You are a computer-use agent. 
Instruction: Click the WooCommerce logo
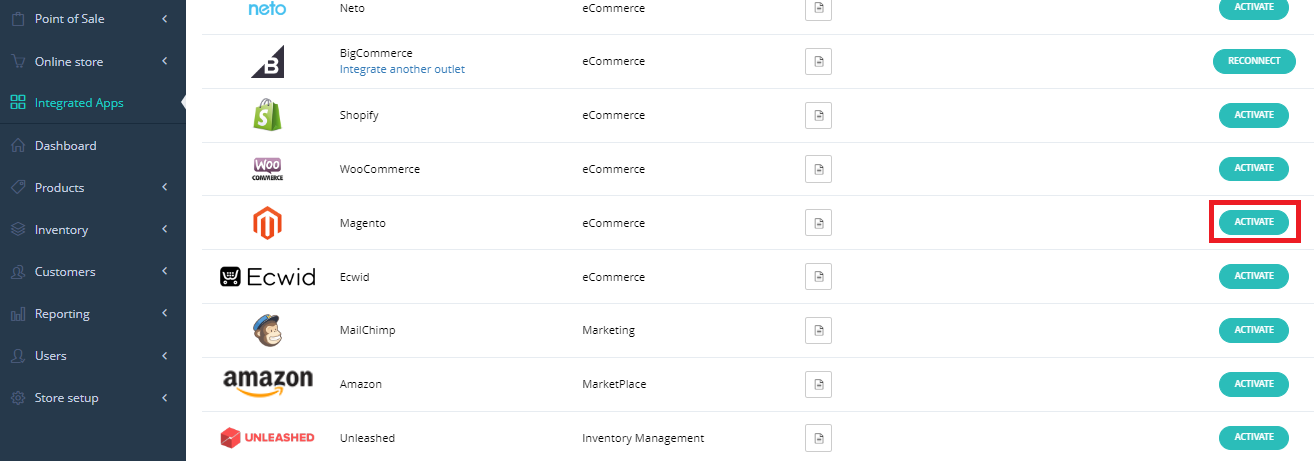coord(267,169)
